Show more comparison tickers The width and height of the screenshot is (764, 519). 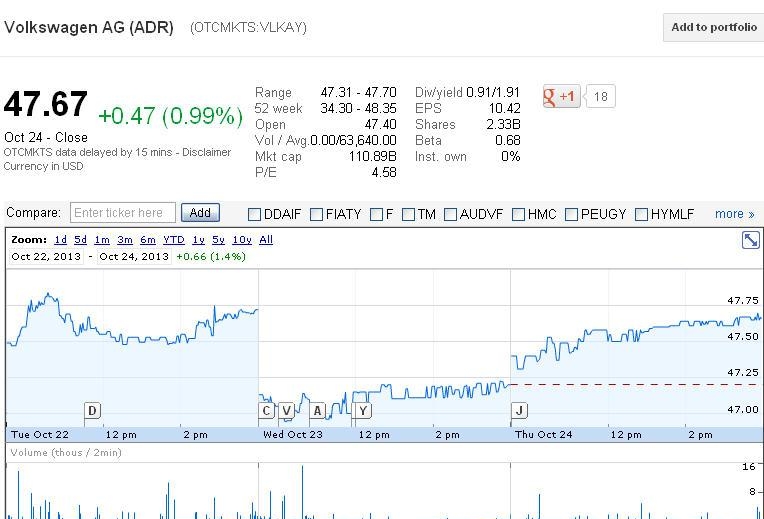pos(734,214)
